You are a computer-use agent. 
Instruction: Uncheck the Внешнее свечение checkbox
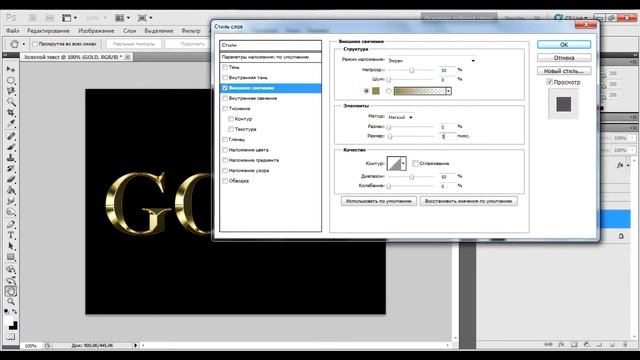coord(225,88)
